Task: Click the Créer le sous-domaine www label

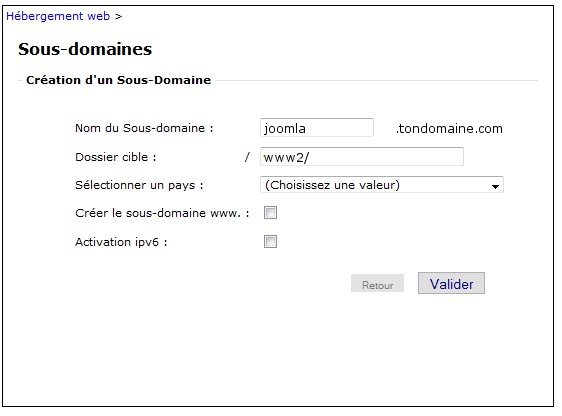Action: coord(162,213)
